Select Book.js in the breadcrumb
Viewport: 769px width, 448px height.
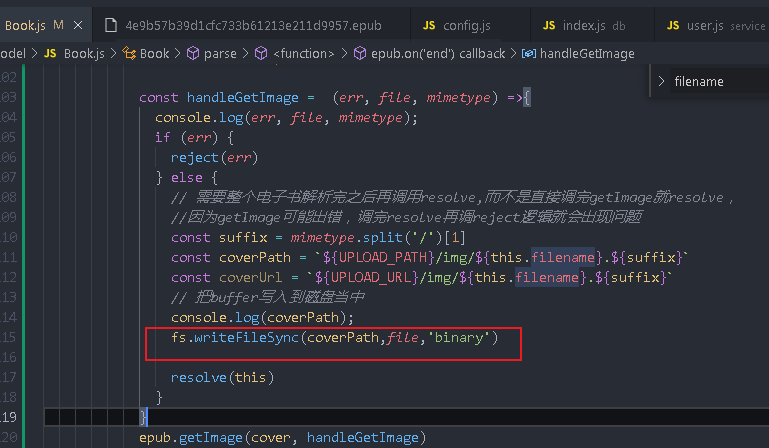(x=84, y=53)
